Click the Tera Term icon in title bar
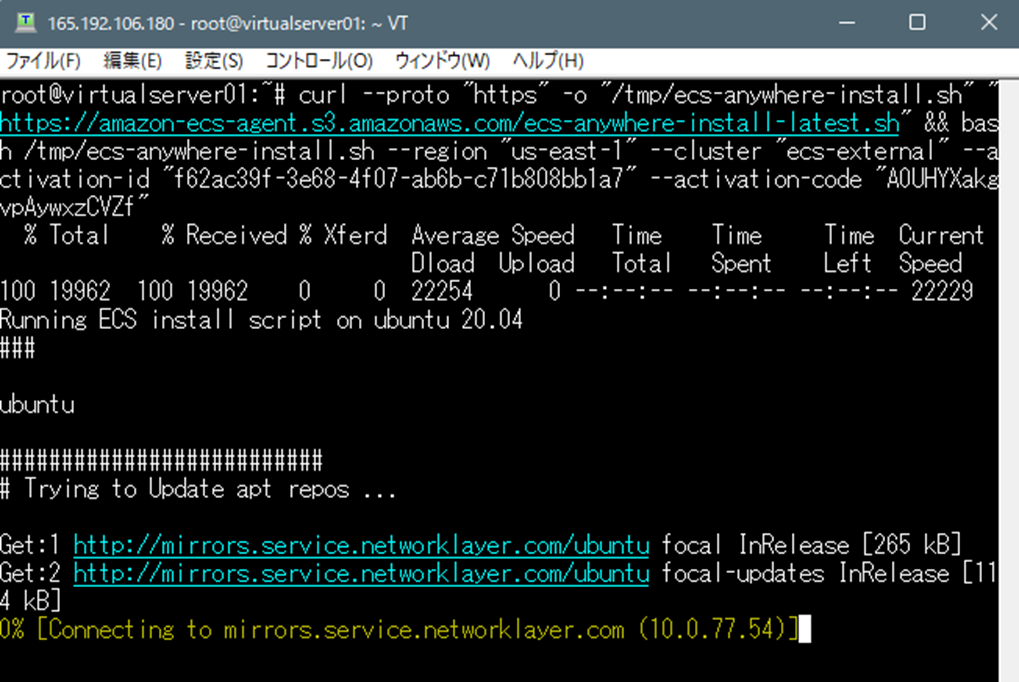 [25, 23]
